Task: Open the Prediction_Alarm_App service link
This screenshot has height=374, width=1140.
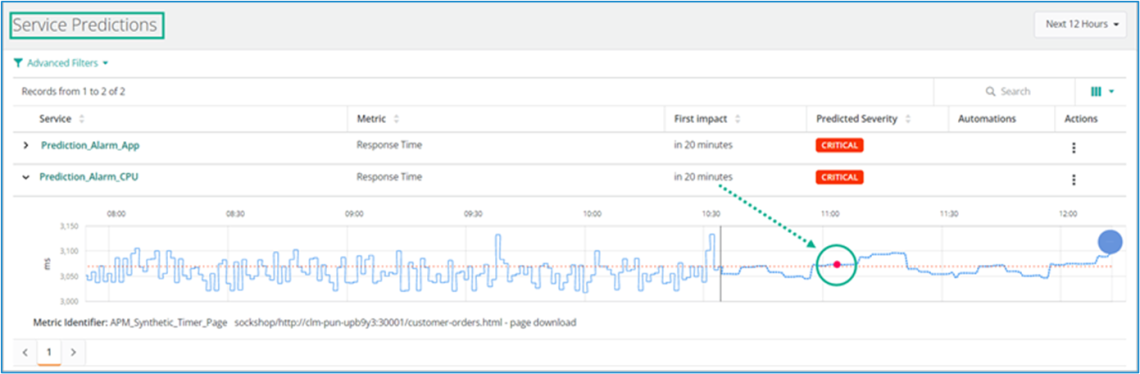Action: click(x=90, y=145)
